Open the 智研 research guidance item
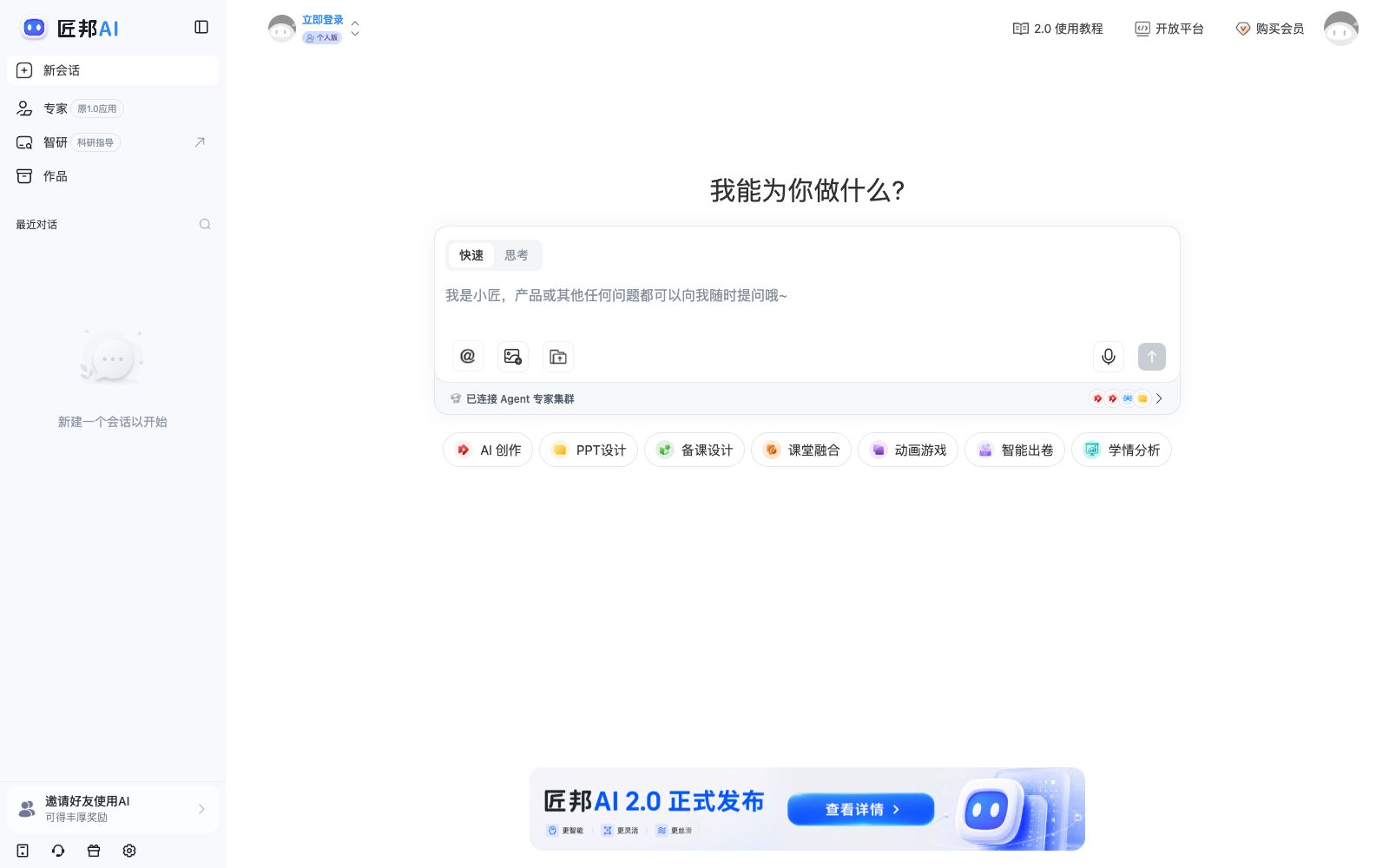 pos(113,142)
